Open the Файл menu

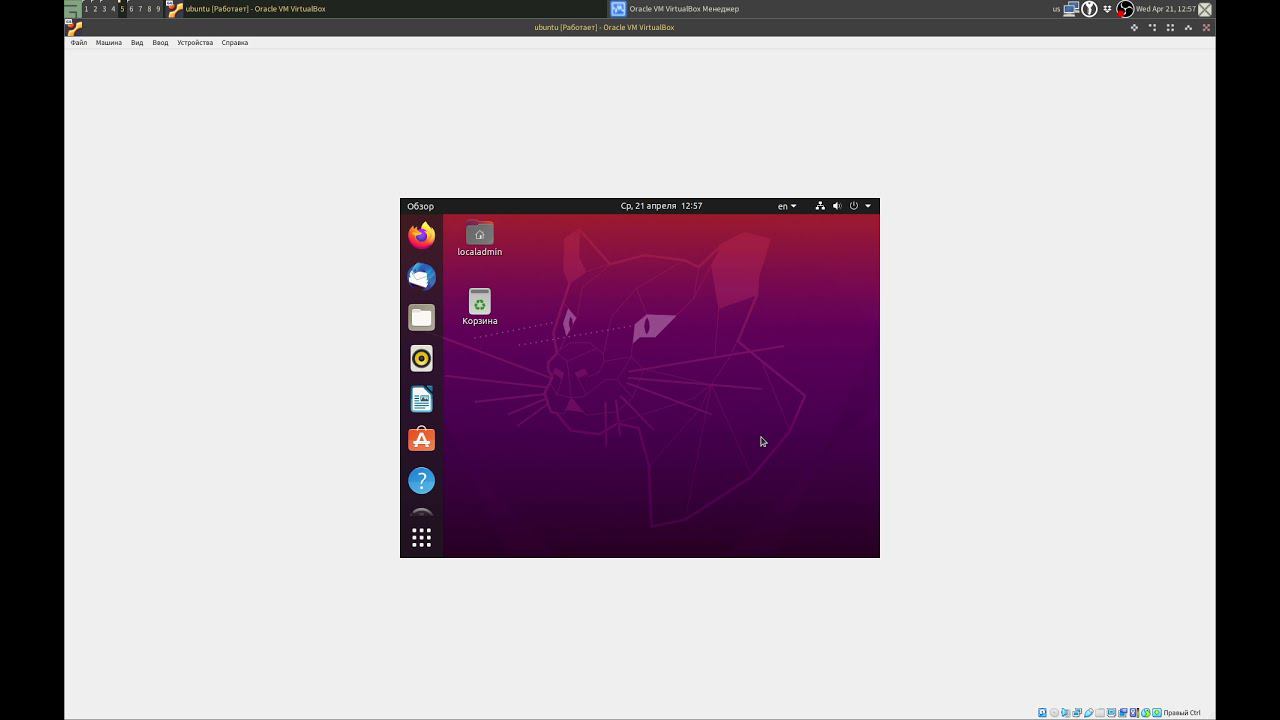[x=79, y=43]
